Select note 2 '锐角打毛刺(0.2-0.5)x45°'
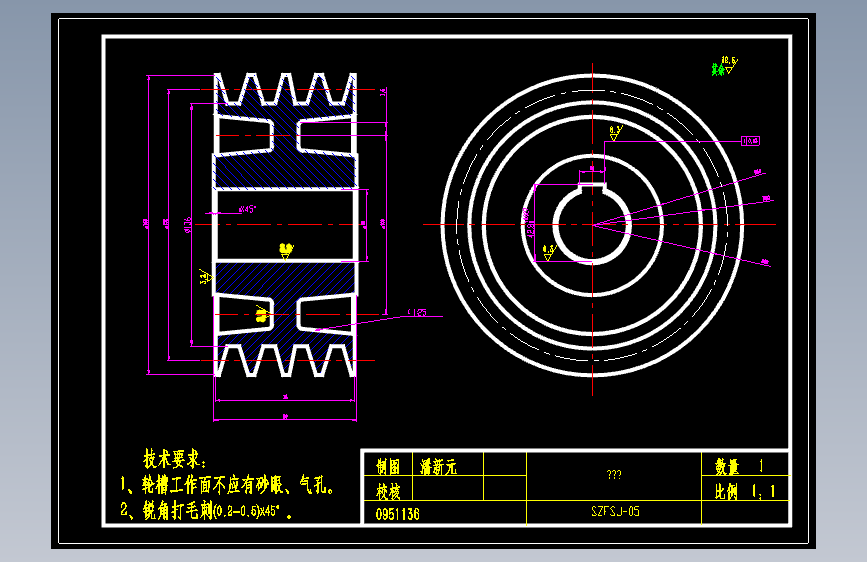Image resolution: width=867 pixels, height=562 pixels. tap(206, 511)
